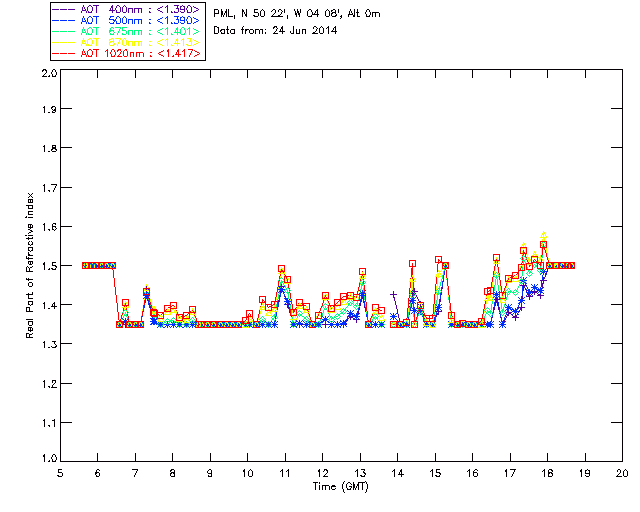The width and height of the screenshot is (640, 512).
Task: Click the AOT 870nm legend entry
Action: click(127, 42)
